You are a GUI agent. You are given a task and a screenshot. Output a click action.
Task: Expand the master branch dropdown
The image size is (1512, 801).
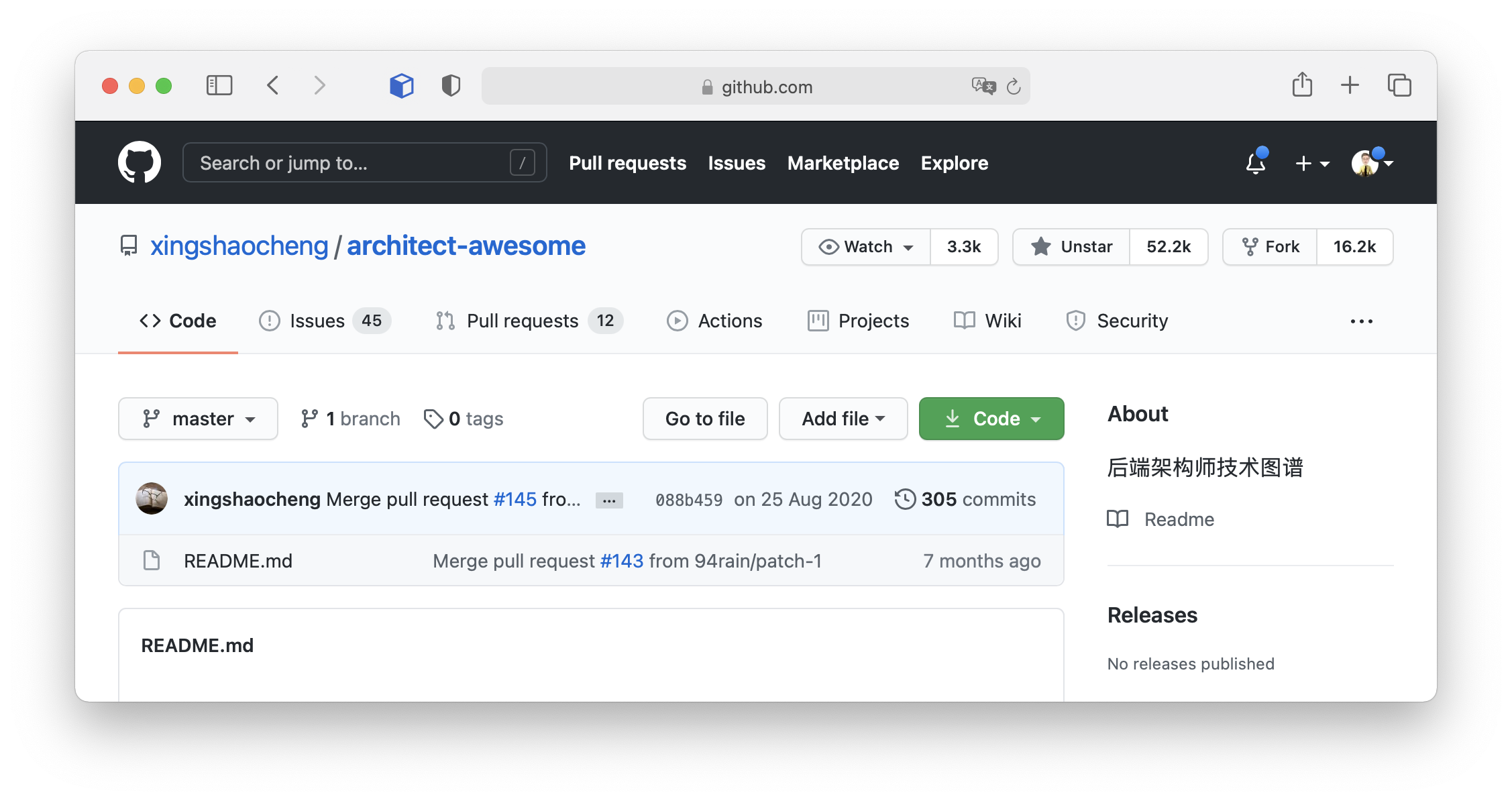[197, 418]
